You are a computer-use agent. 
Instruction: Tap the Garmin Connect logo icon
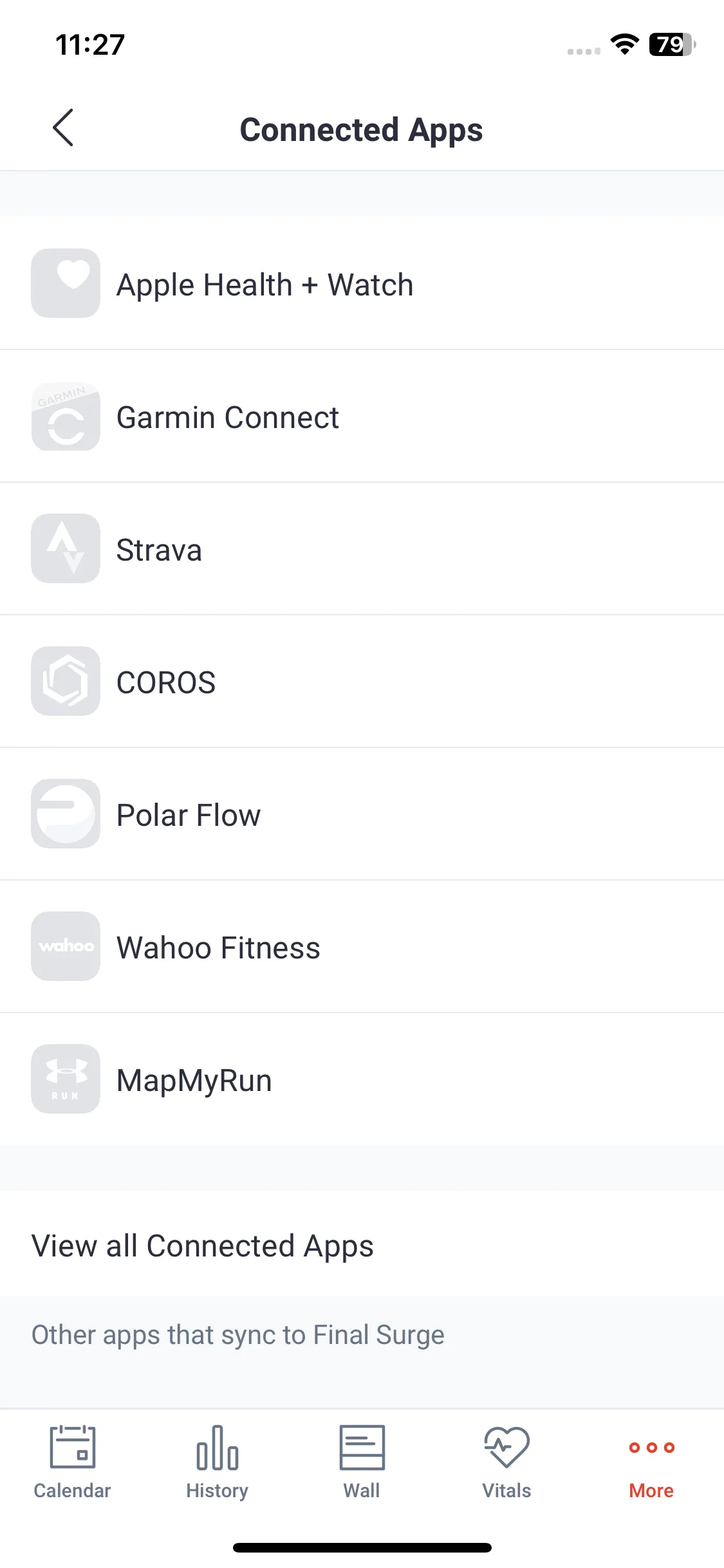pyautogui.click(x=66, y=416)
